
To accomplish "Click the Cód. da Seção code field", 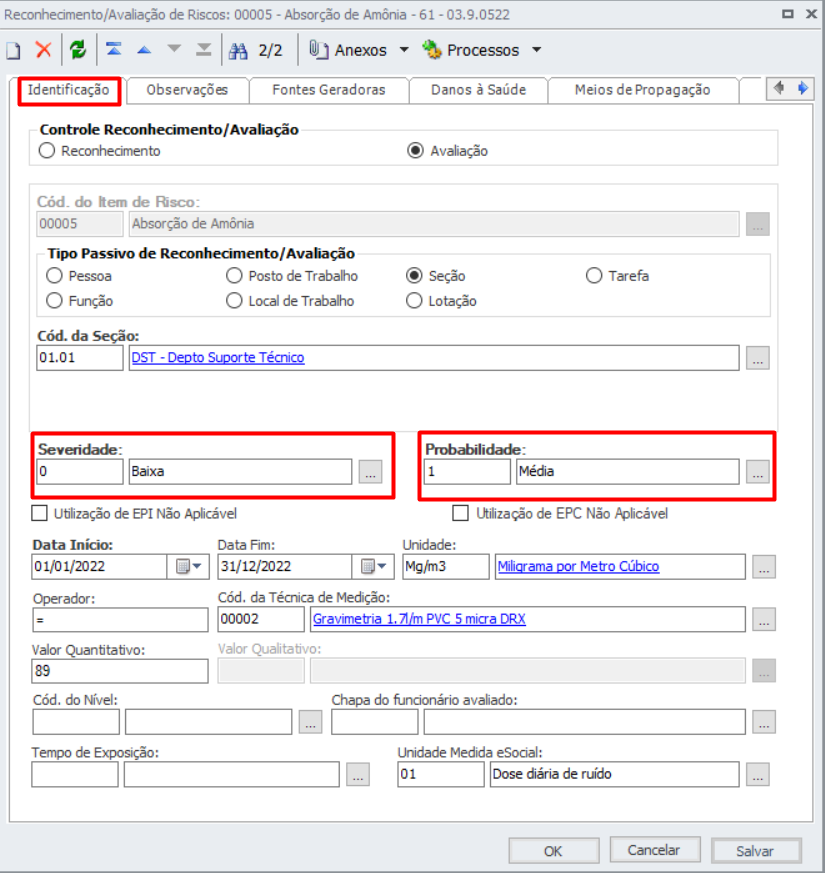I will (x=80, y=358).
